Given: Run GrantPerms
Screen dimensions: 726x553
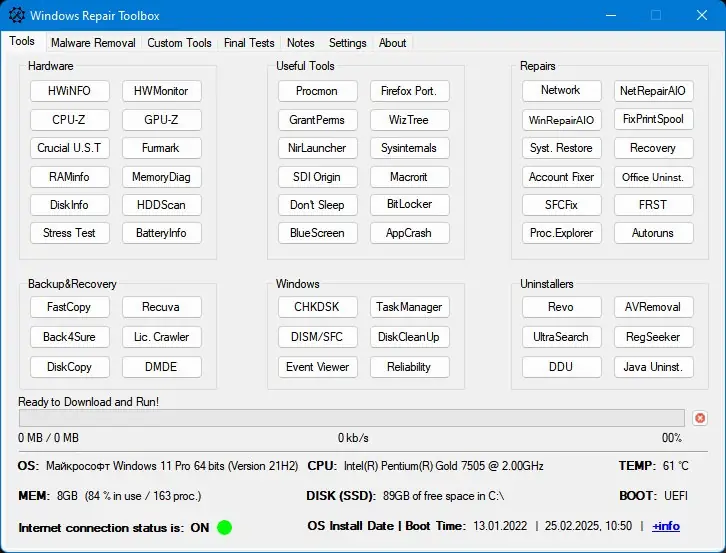Looking at the screenshot, I should coord(317,119).
